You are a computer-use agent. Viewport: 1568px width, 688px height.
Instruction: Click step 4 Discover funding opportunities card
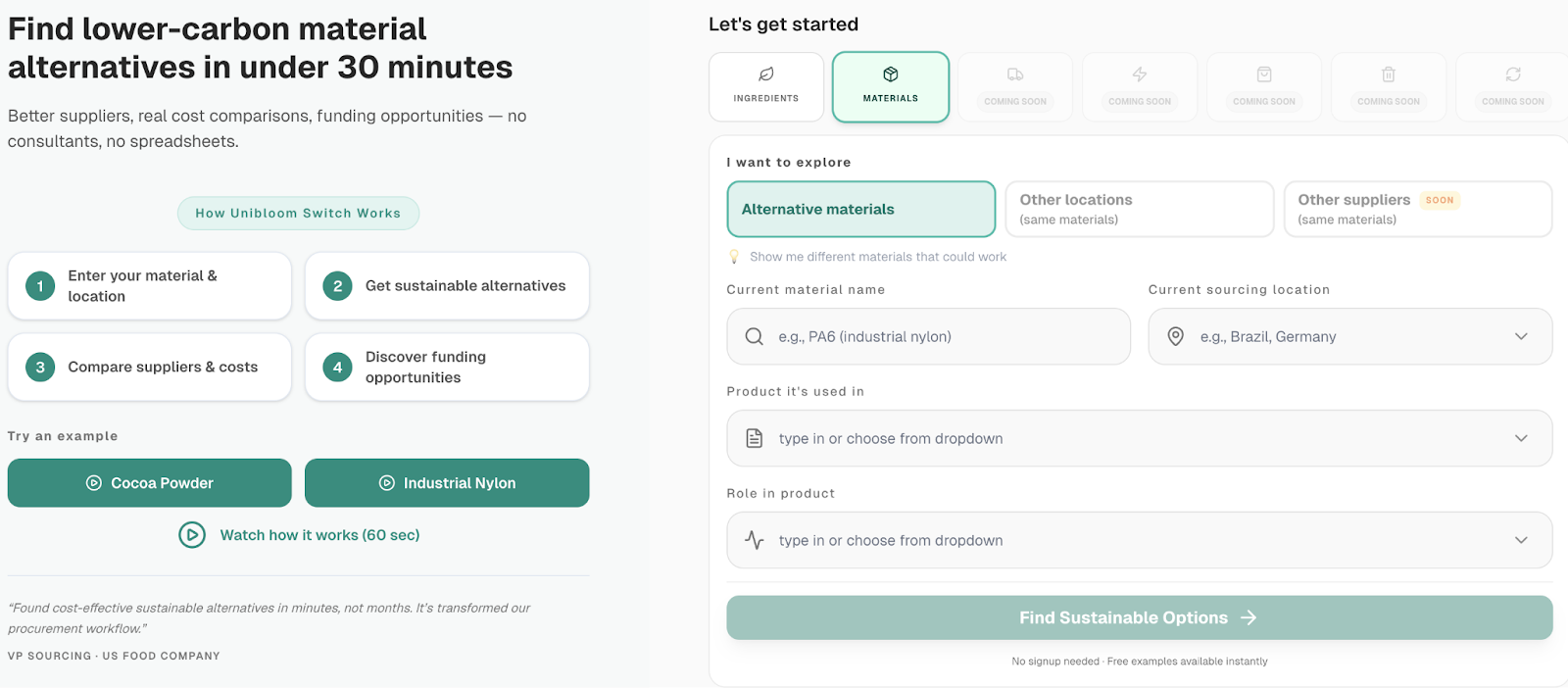[447, 367]
